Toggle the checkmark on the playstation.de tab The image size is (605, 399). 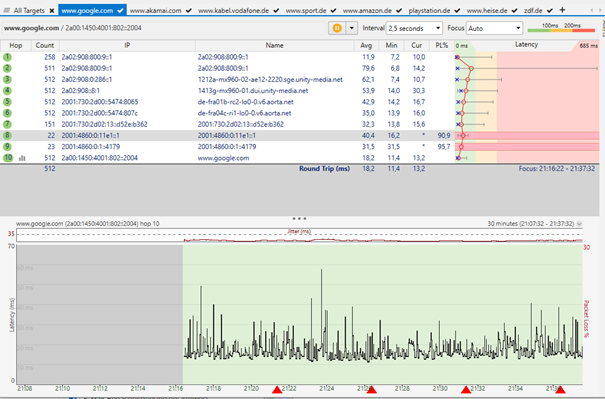pyautogui.click(x=457, y=10)
